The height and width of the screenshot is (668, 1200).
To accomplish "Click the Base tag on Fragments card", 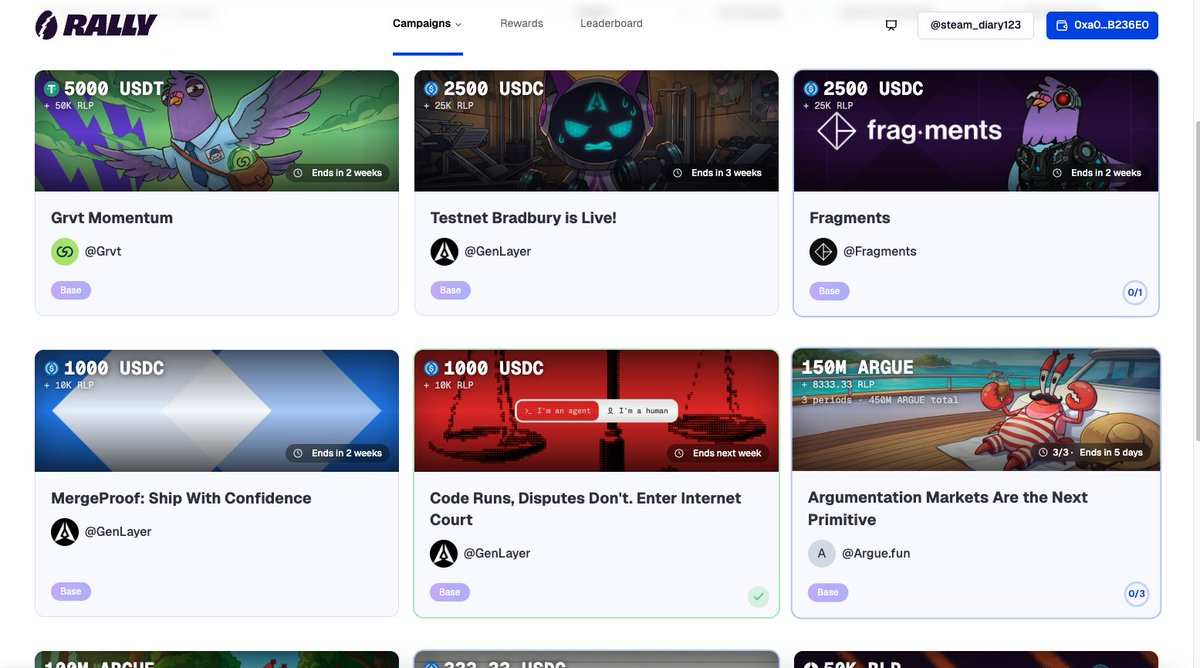I will (829, 291).
